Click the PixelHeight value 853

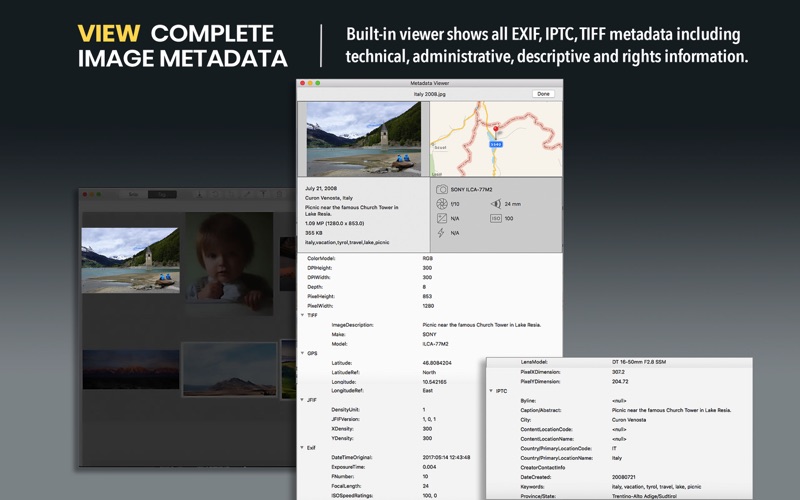tap(427, 296)
